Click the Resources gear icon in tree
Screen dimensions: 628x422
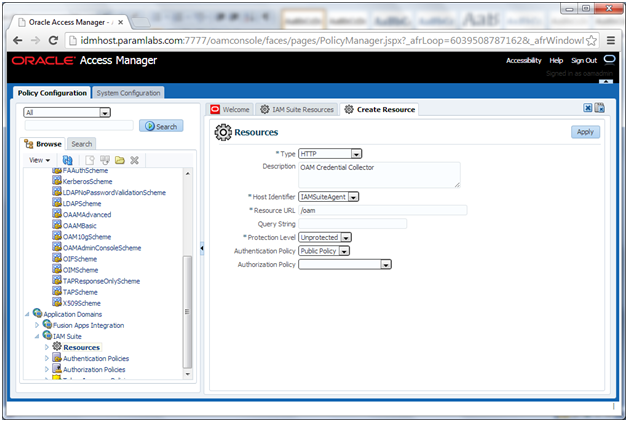pos(57,346)
